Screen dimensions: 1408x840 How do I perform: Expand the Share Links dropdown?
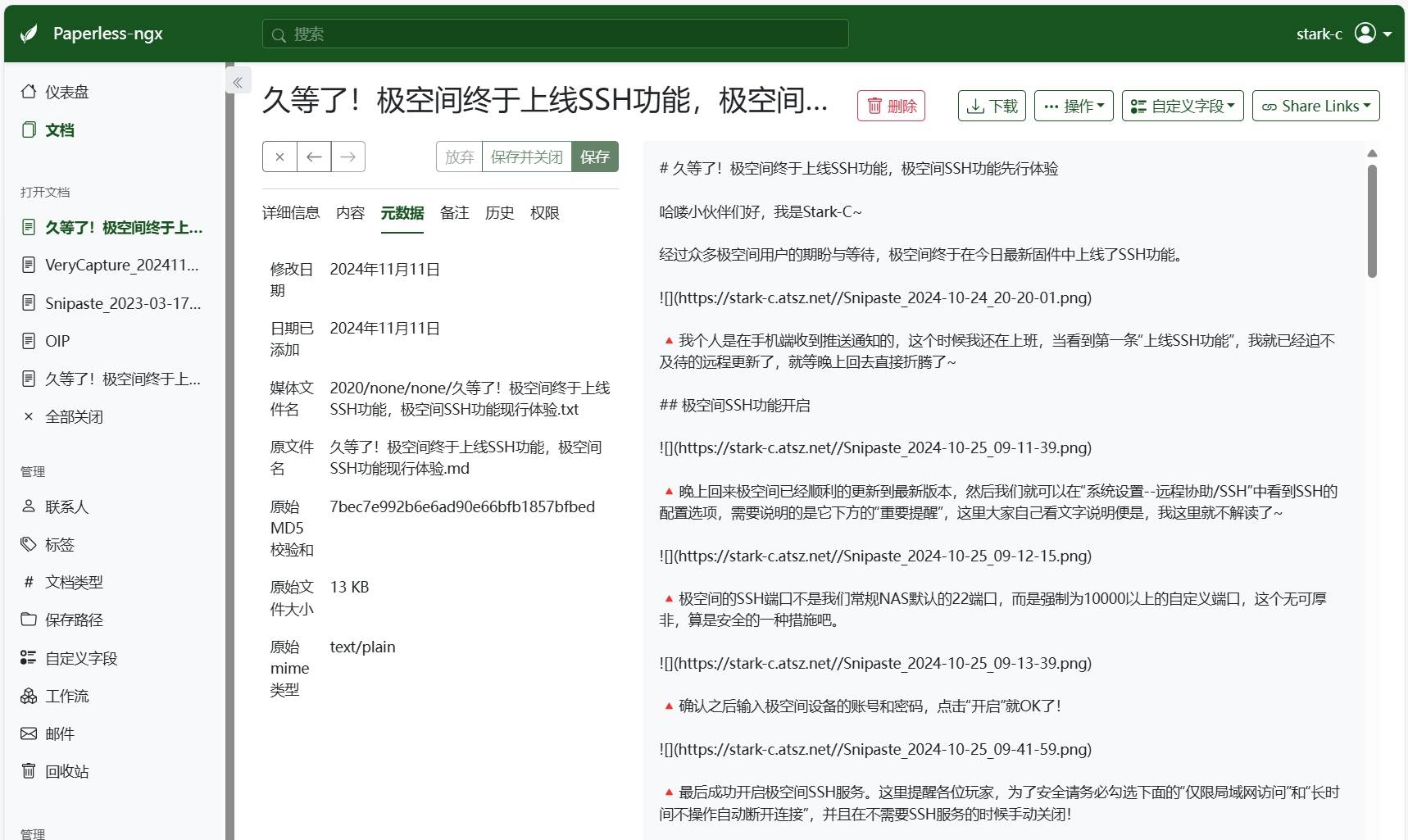[1316, 106]
